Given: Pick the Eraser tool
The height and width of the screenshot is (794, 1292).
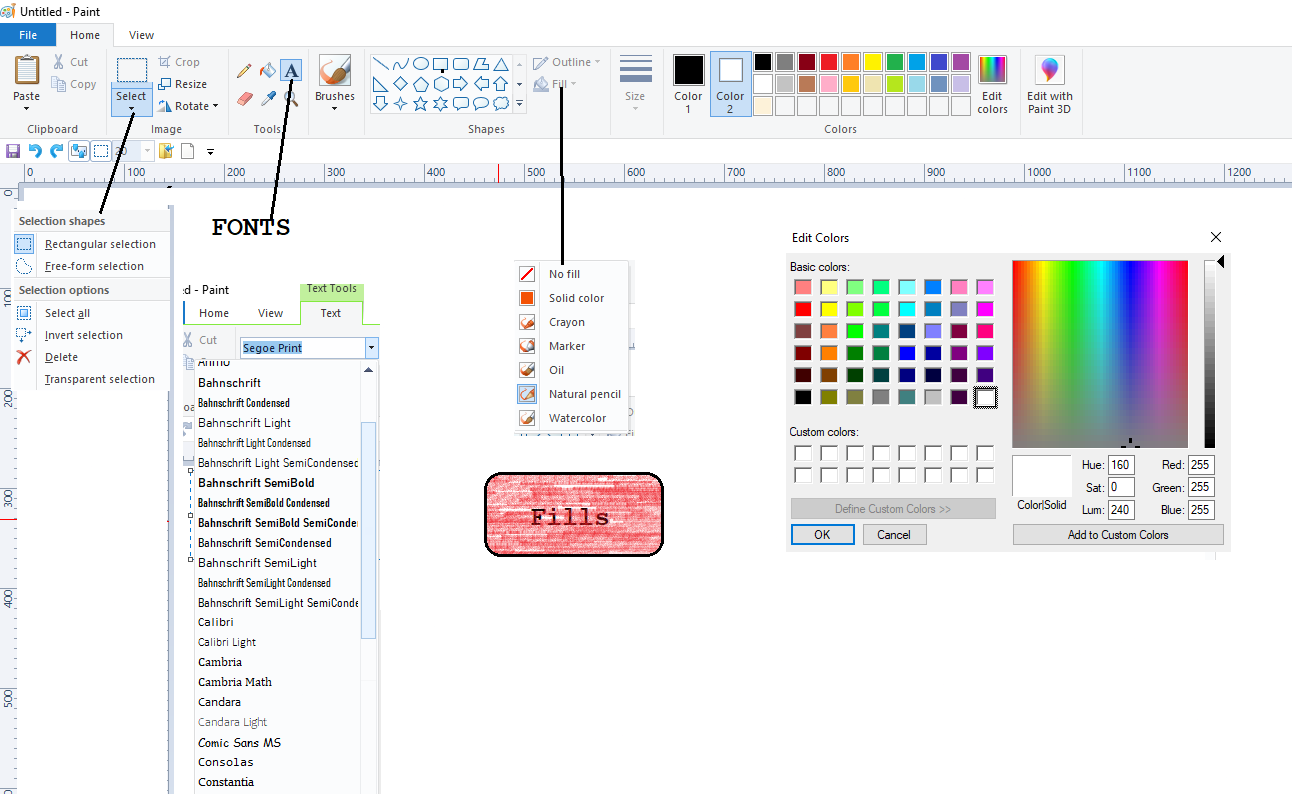Looking at the screenshot, I should (244, 98).
